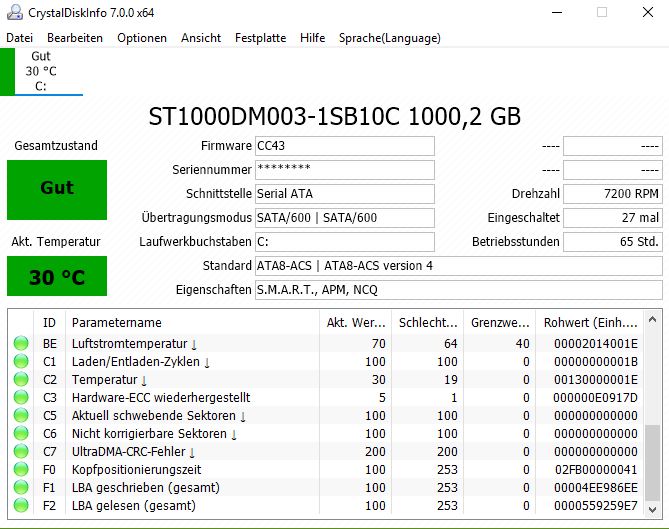Select the LBA gelesen (gesamt) parameter name
Viewport: 669px width, 529px height.
(134, 506)
